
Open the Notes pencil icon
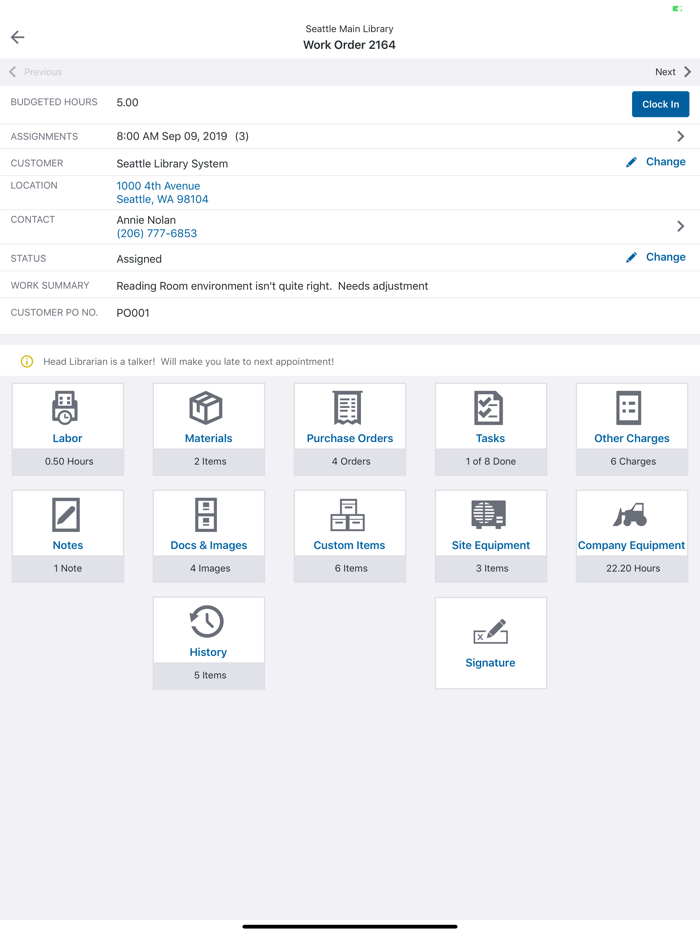pyautogui.click(x=66, y=515)
